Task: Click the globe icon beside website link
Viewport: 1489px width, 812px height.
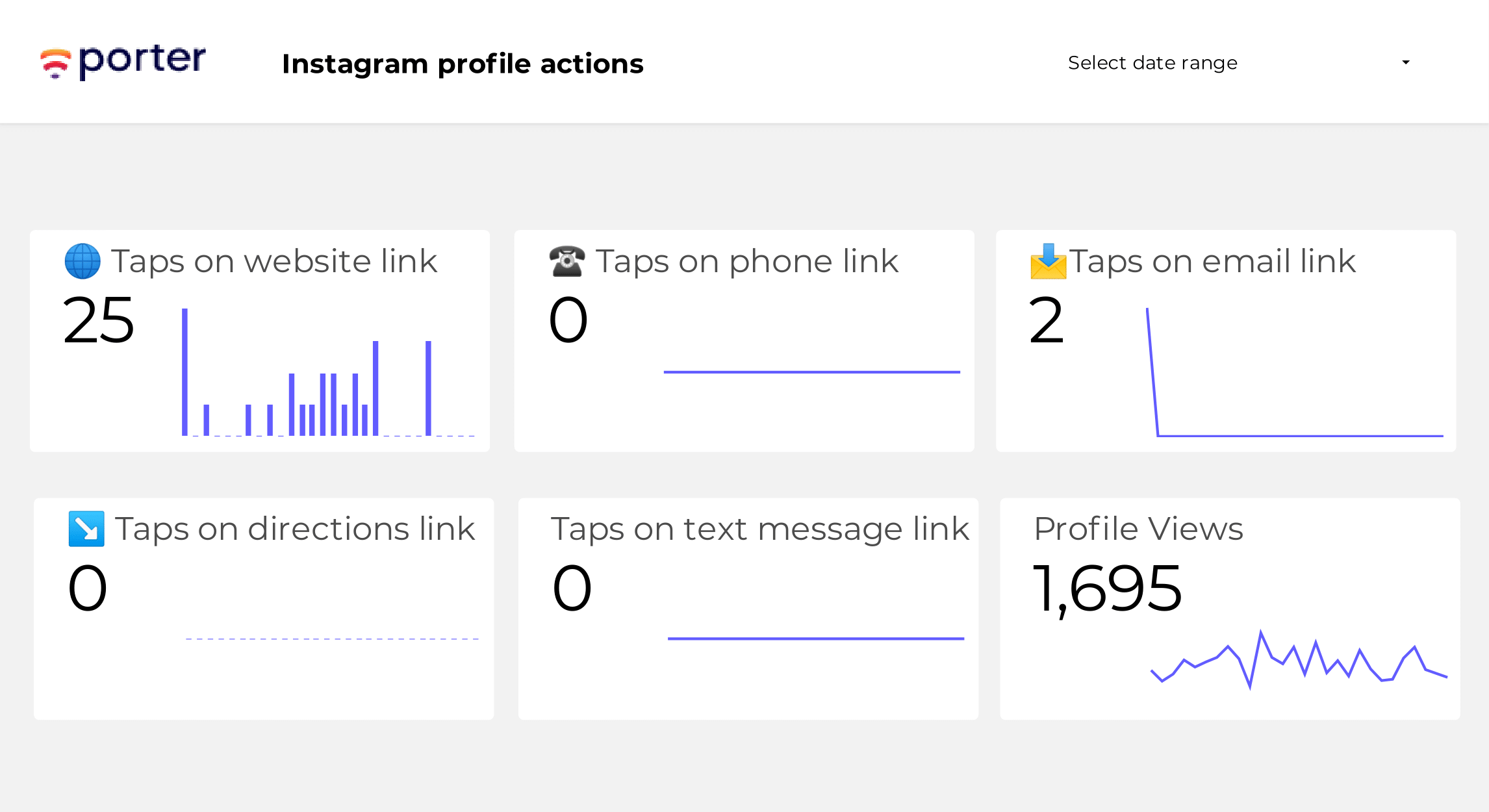Action: 83,261
